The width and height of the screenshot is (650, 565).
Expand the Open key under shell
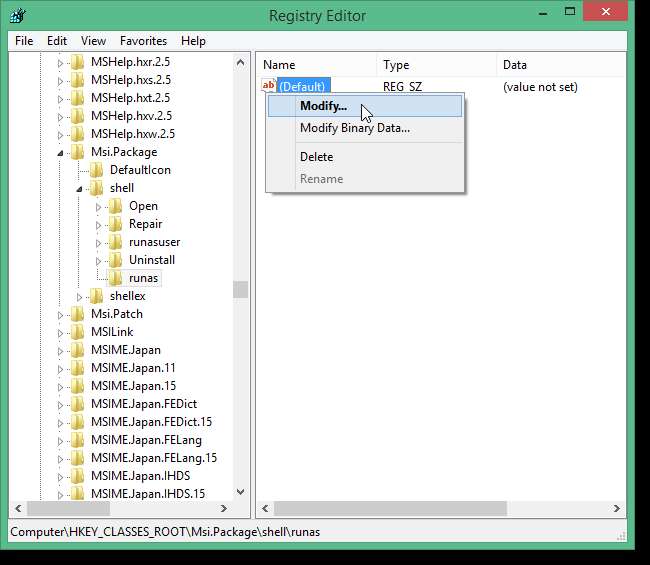coord(99,207)
